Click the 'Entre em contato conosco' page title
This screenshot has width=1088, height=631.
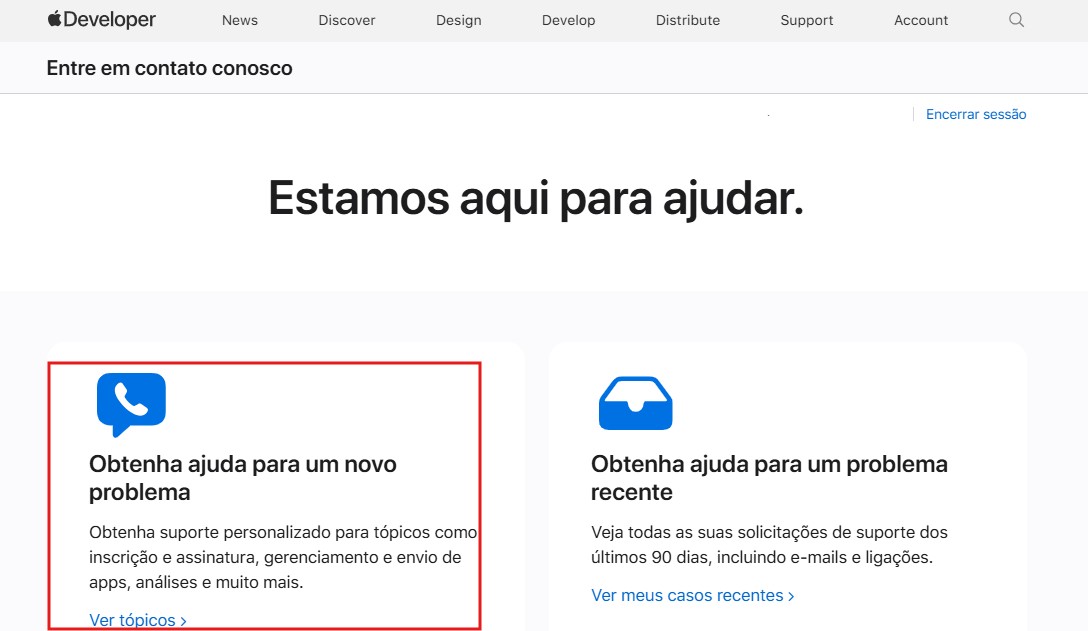169,68
